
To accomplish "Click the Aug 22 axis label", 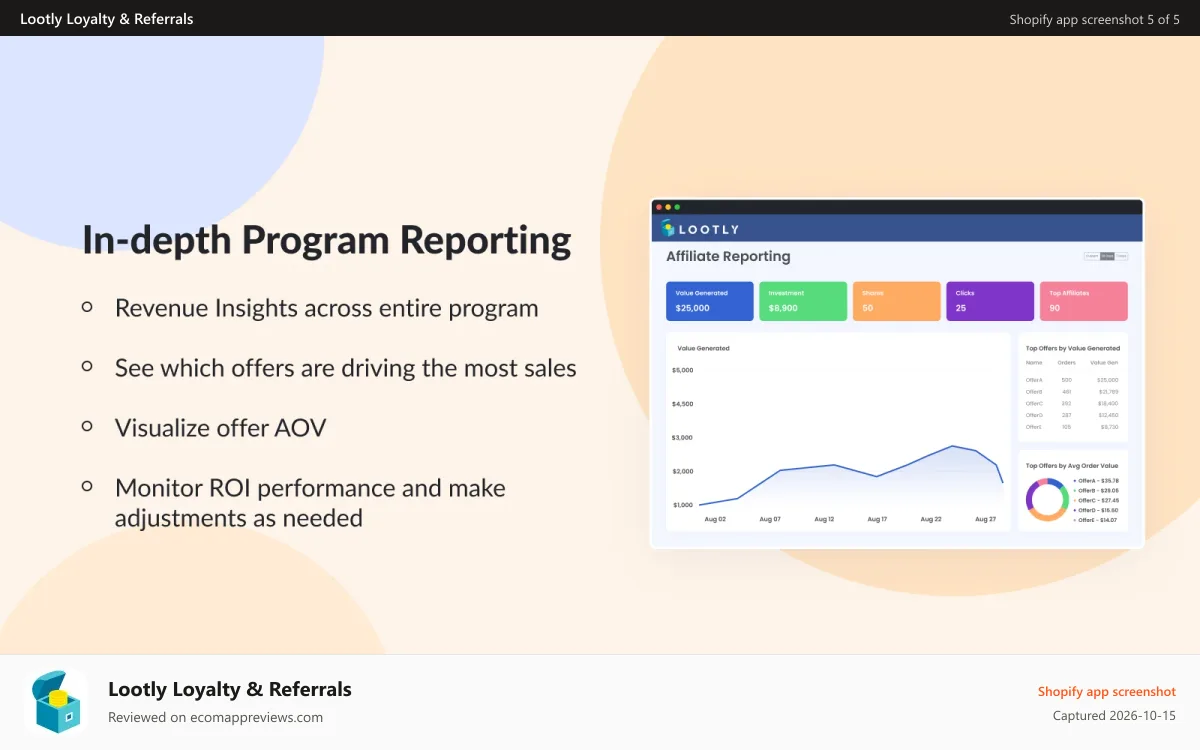I will coord(931,519).
